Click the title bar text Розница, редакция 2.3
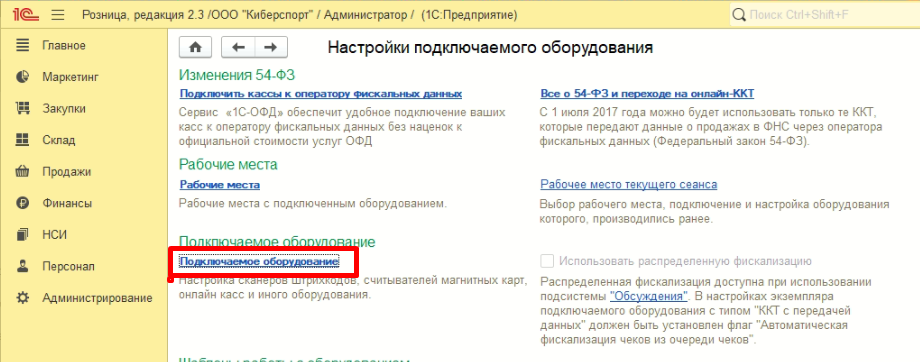920x362 pixels. pos(144,15)
